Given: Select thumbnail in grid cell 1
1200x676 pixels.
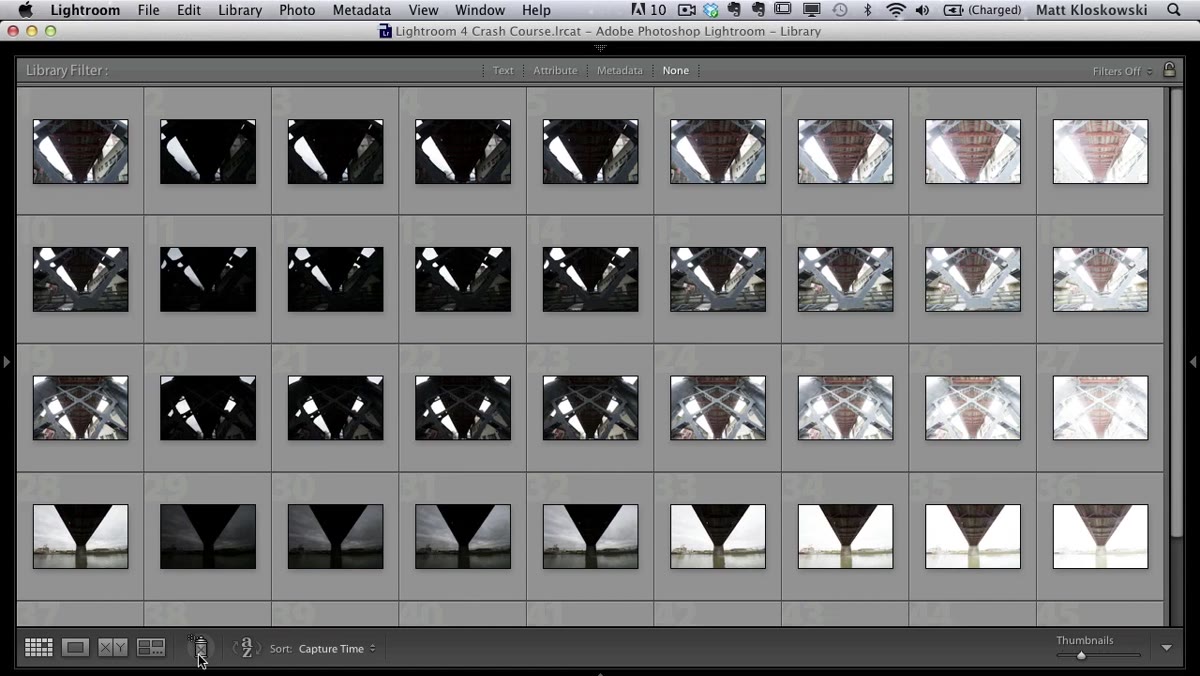Looking at the screenshot, I should tap(80, 151).
